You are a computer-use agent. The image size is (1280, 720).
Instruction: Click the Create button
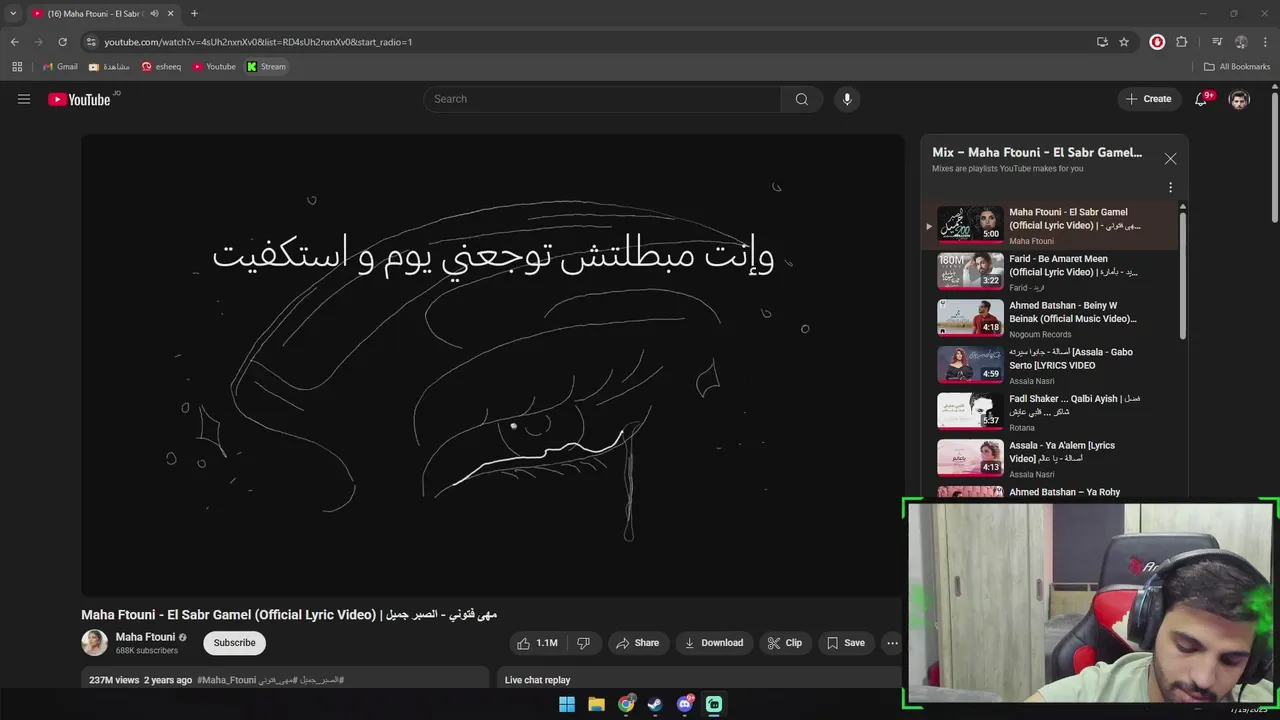coord(1148,99)
